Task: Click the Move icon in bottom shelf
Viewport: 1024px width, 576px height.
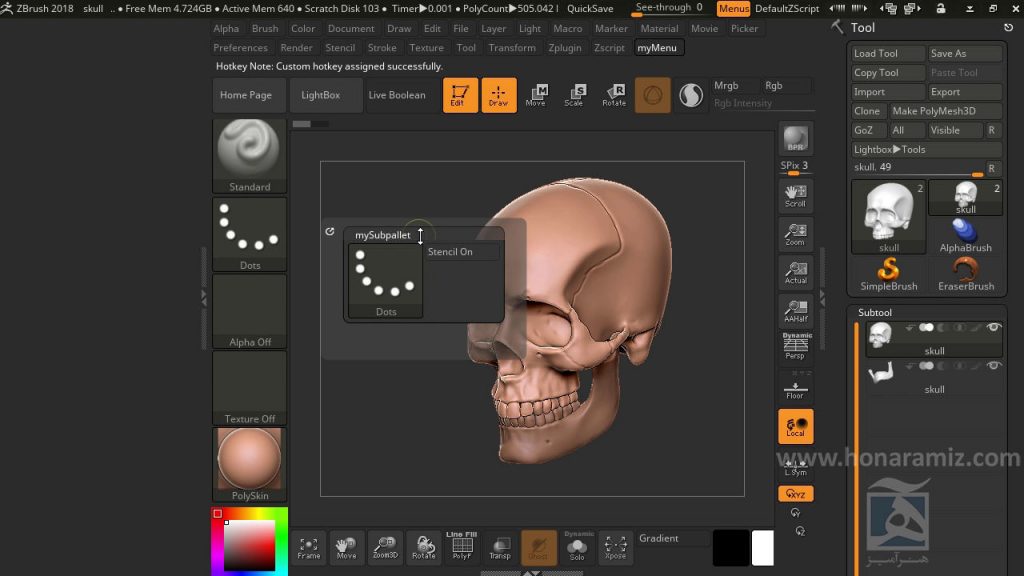Action: pos(346,547)
